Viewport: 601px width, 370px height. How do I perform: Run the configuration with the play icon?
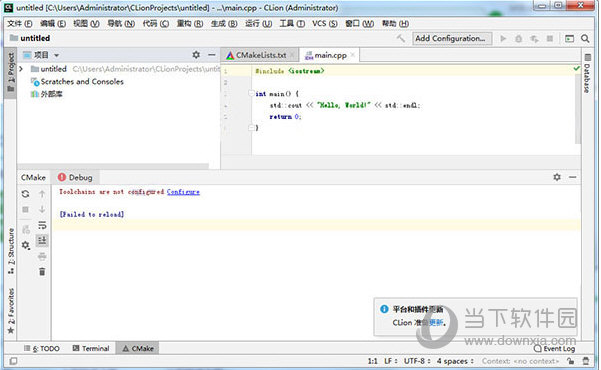(503, 38)
